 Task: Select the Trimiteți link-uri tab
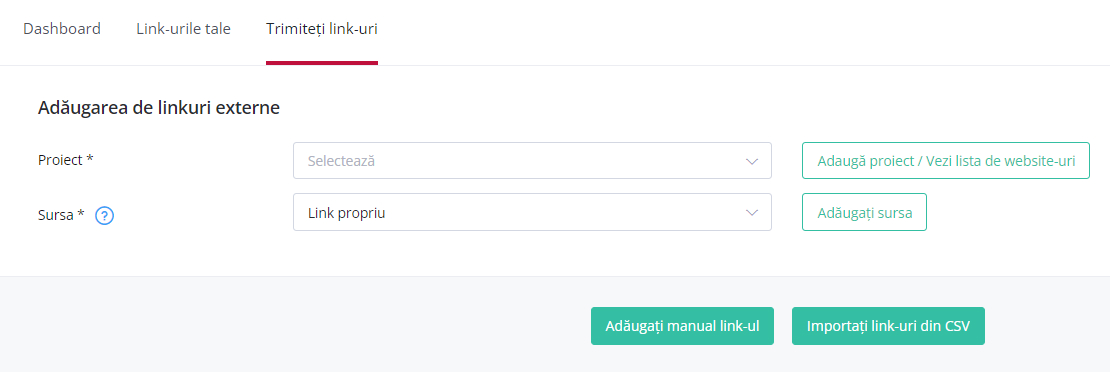point(322,29)
